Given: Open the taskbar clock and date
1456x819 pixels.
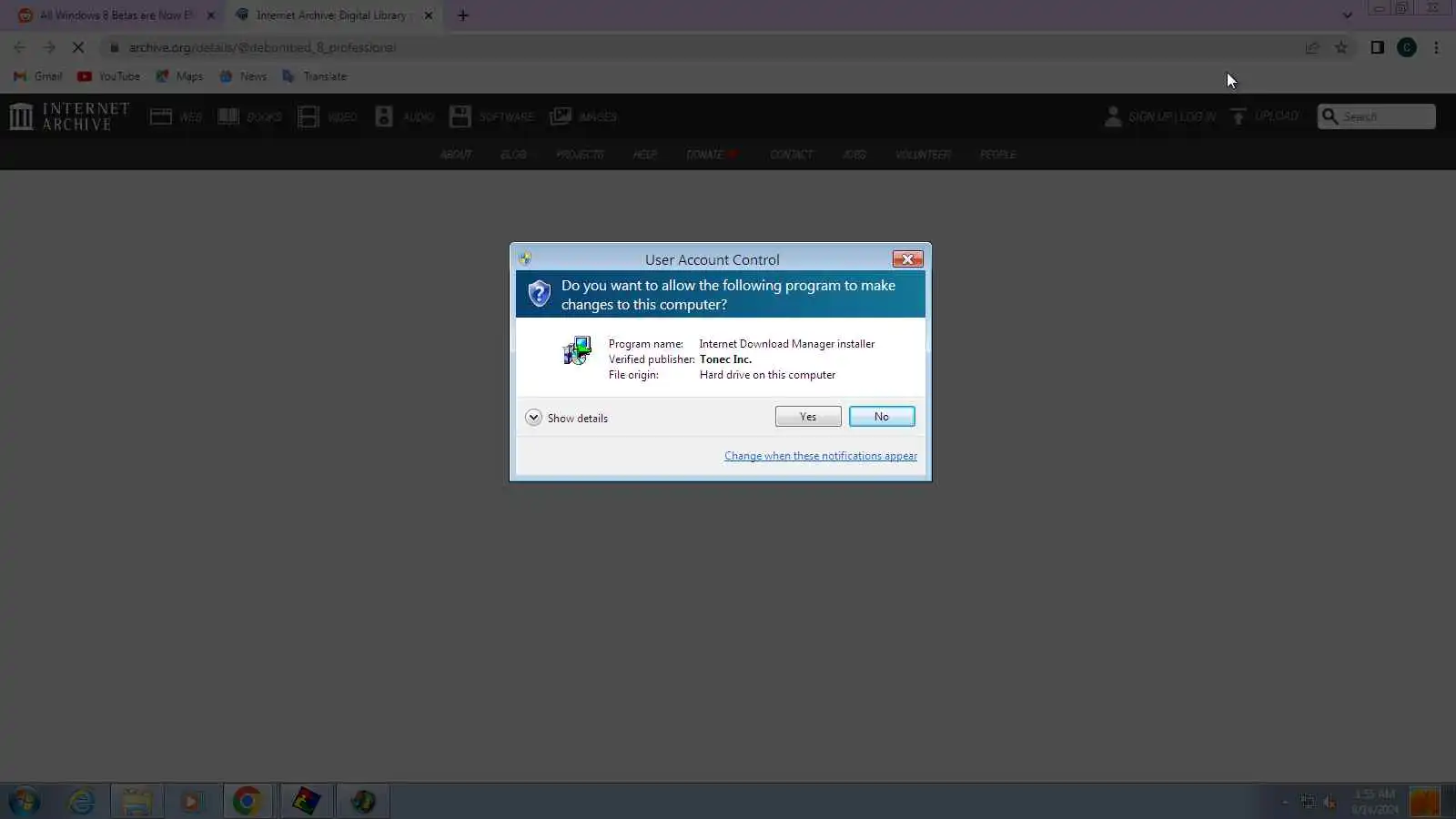Looking at the screenshot, I should point(1375,802).
